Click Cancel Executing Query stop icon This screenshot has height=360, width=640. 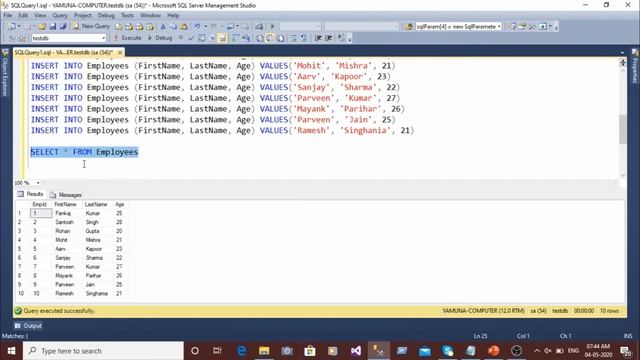[181, 38]
